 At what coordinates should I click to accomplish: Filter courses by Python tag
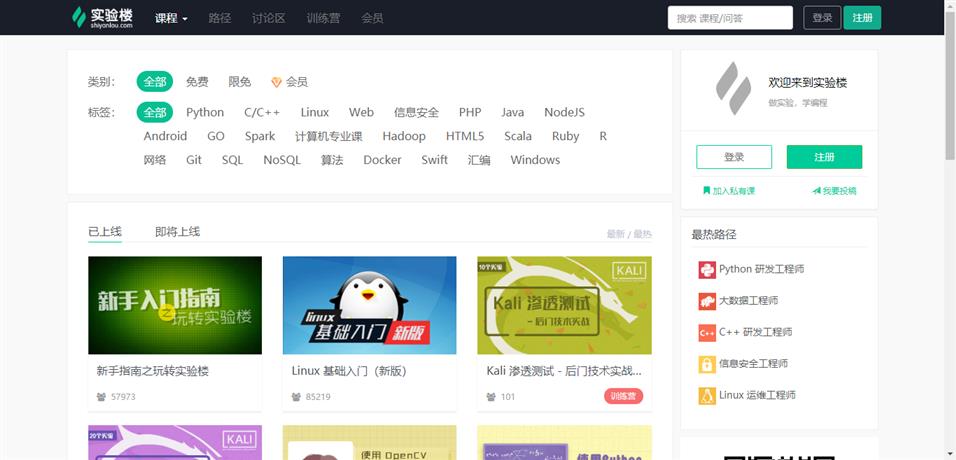pyautogui.click(x=205, y=112)
